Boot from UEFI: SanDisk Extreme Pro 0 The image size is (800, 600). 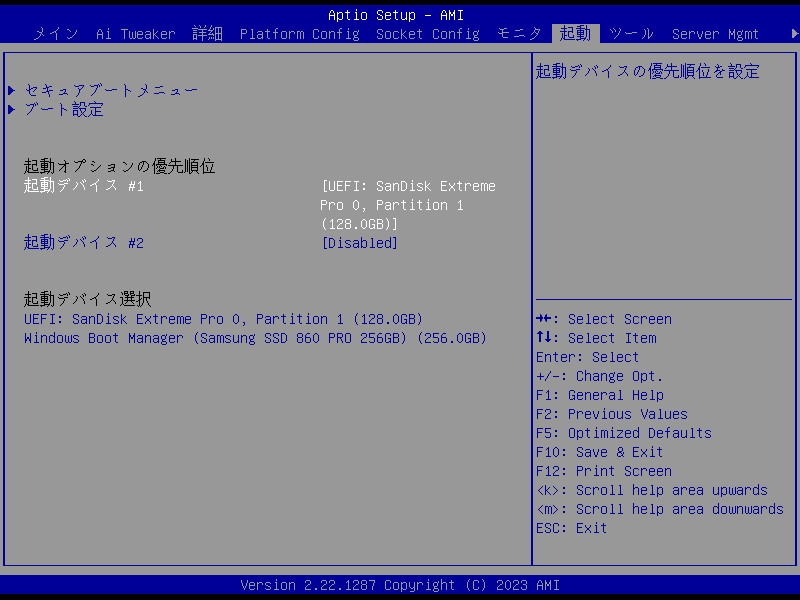[x=223, y=319]
